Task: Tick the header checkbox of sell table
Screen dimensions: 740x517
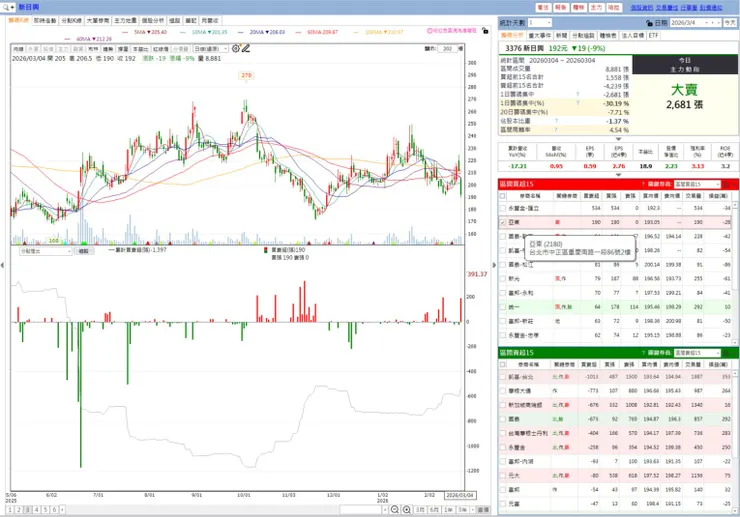Action: coord(503,364)
